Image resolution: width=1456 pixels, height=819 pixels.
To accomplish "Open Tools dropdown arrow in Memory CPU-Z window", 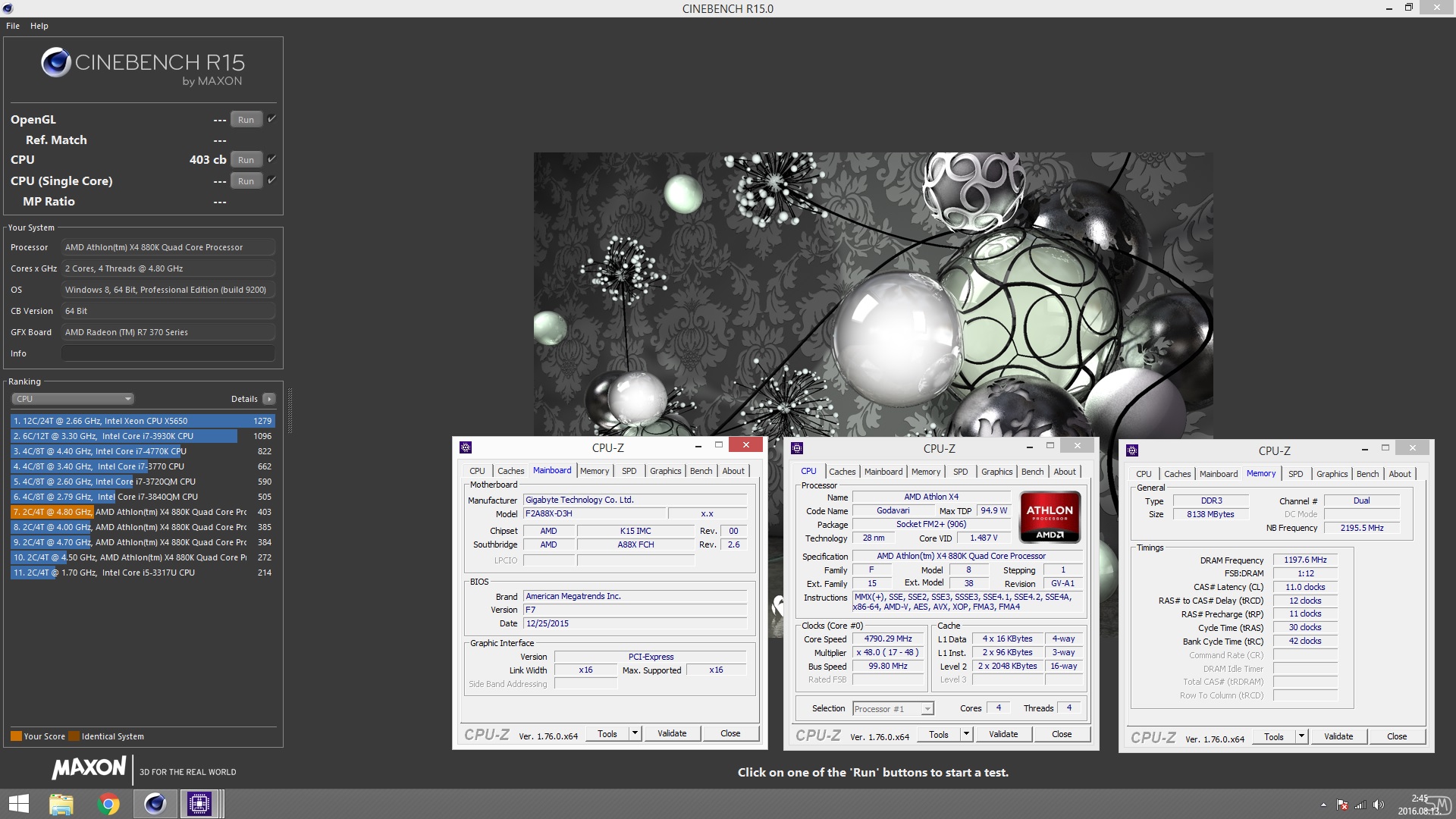I will [x=1302, y=737].
